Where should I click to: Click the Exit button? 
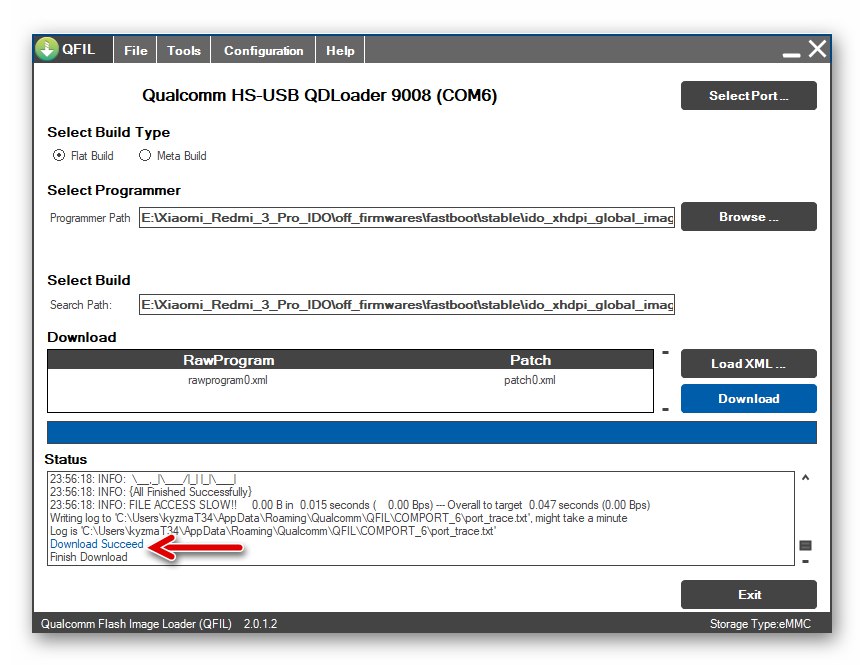point(748,594)
